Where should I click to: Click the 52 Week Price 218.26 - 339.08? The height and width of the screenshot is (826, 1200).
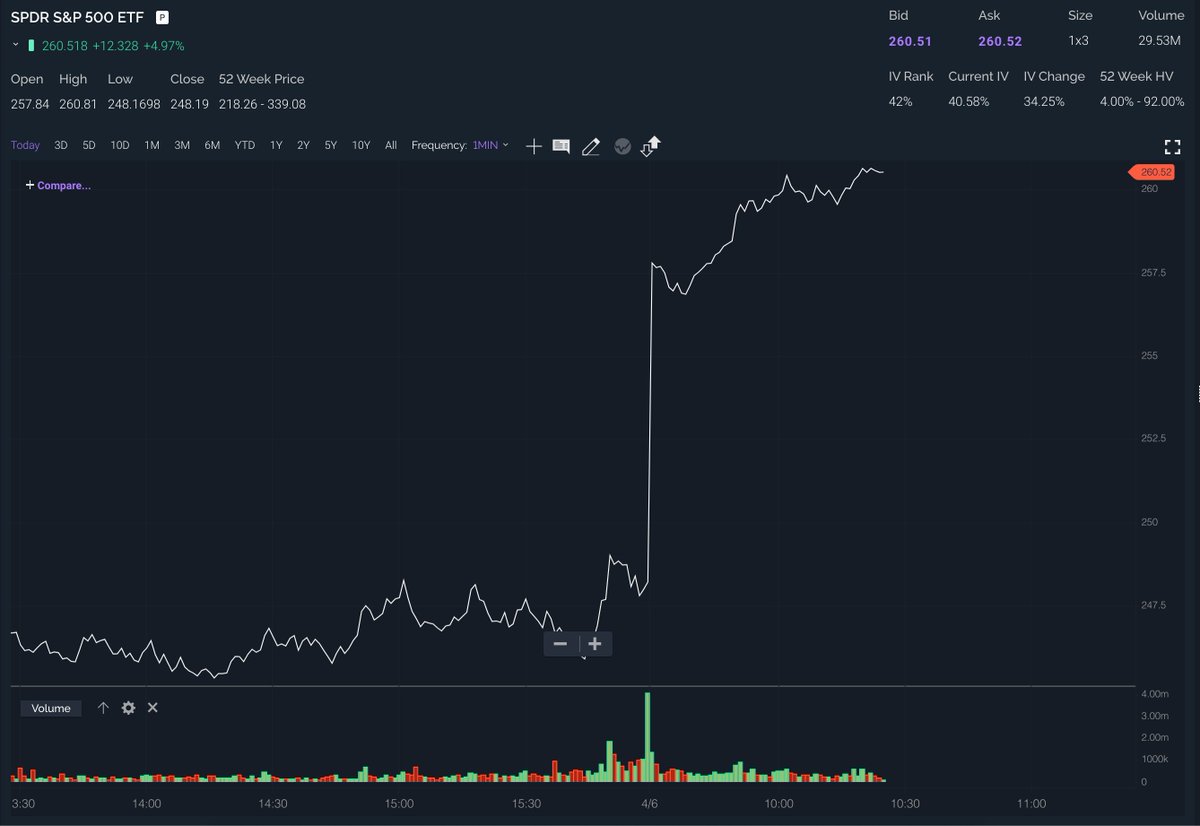tap(262, 104)
